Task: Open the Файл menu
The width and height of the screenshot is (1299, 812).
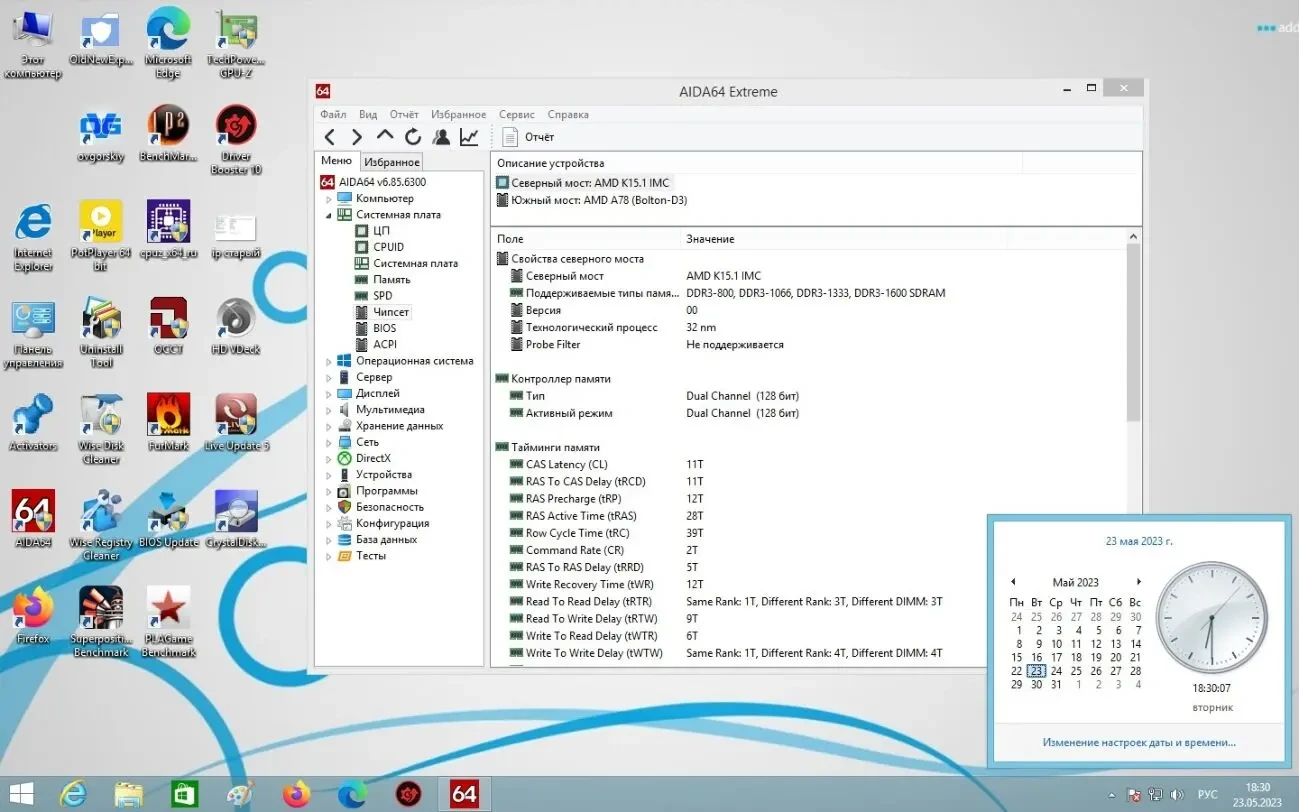Action: tap(333, 115)
